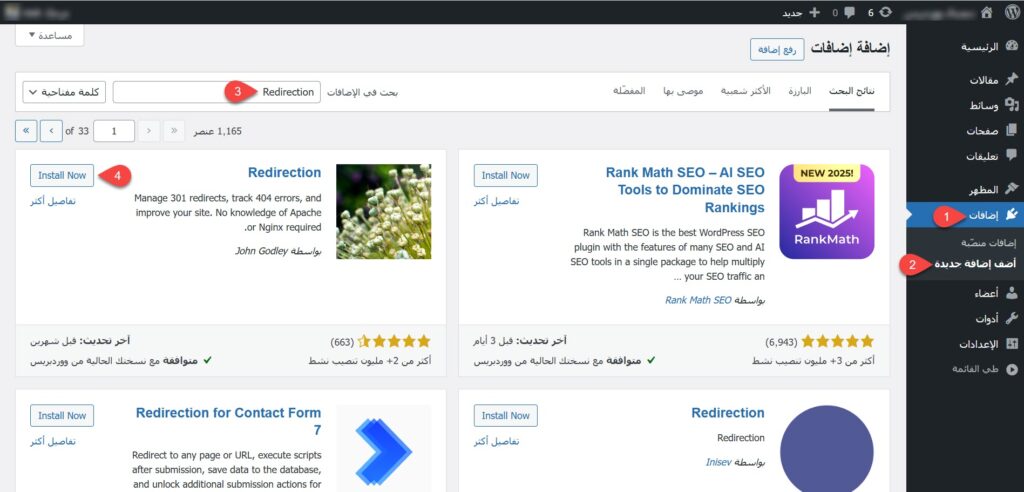
Task: Open the Pages (صفحات) menu
Action: pos(992,131)
